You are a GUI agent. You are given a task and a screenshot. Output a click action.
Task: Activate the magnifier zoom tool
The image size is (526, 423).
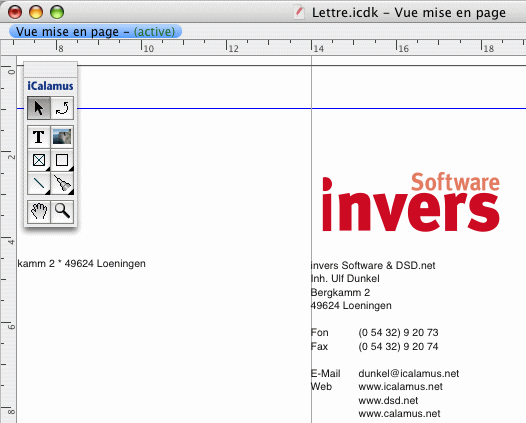tap(62, 212)
